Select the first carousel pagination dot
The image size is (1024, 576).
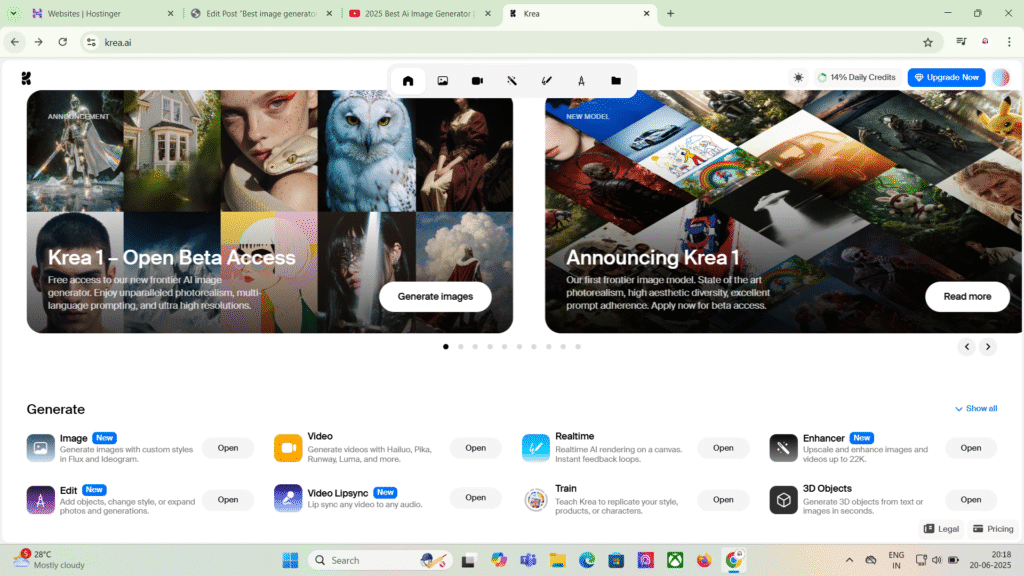(446, 347)
